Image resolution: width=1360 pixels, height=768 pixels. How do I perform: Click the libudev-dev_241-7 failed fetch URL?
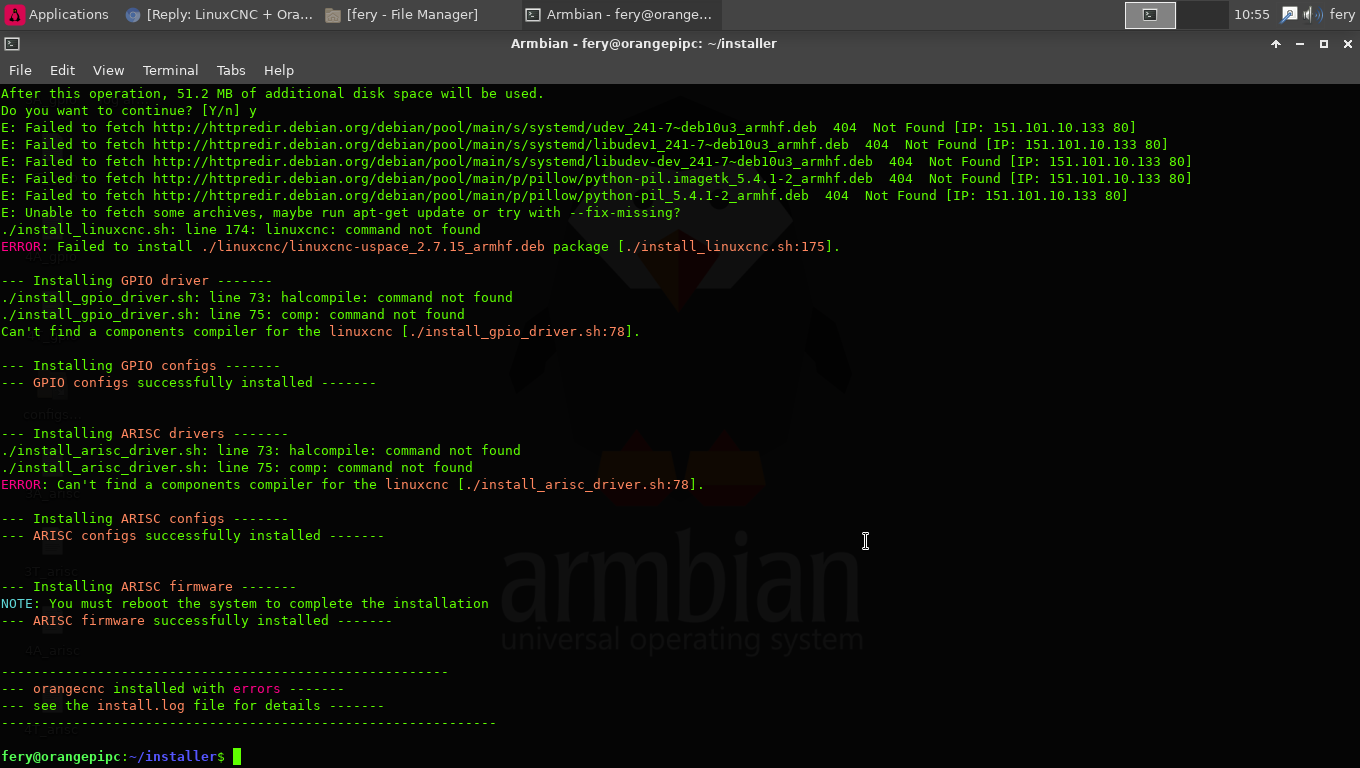513,162
